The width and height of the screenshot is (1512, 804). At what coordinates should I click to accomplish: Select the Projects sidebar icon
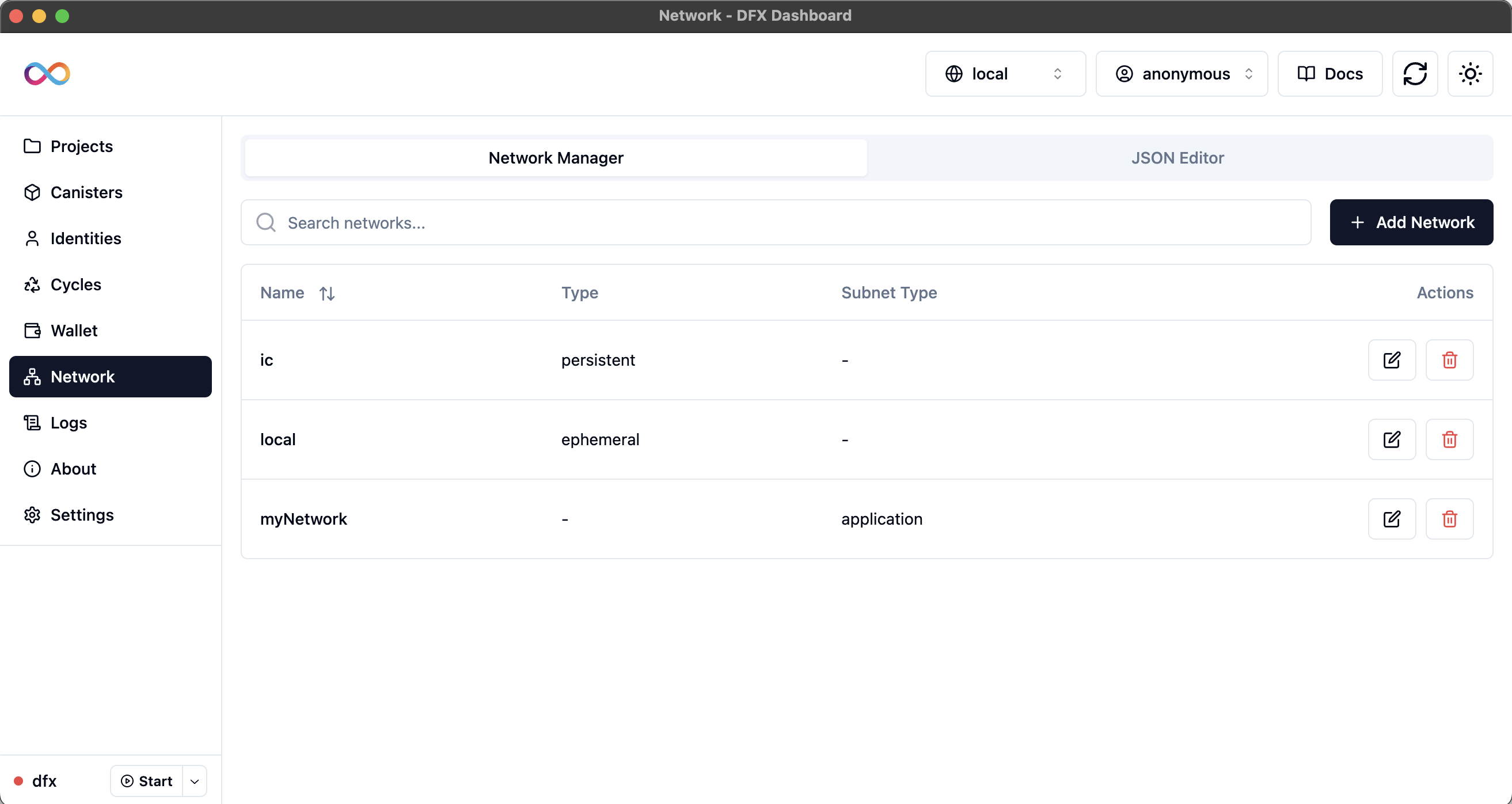coord(32,146)
